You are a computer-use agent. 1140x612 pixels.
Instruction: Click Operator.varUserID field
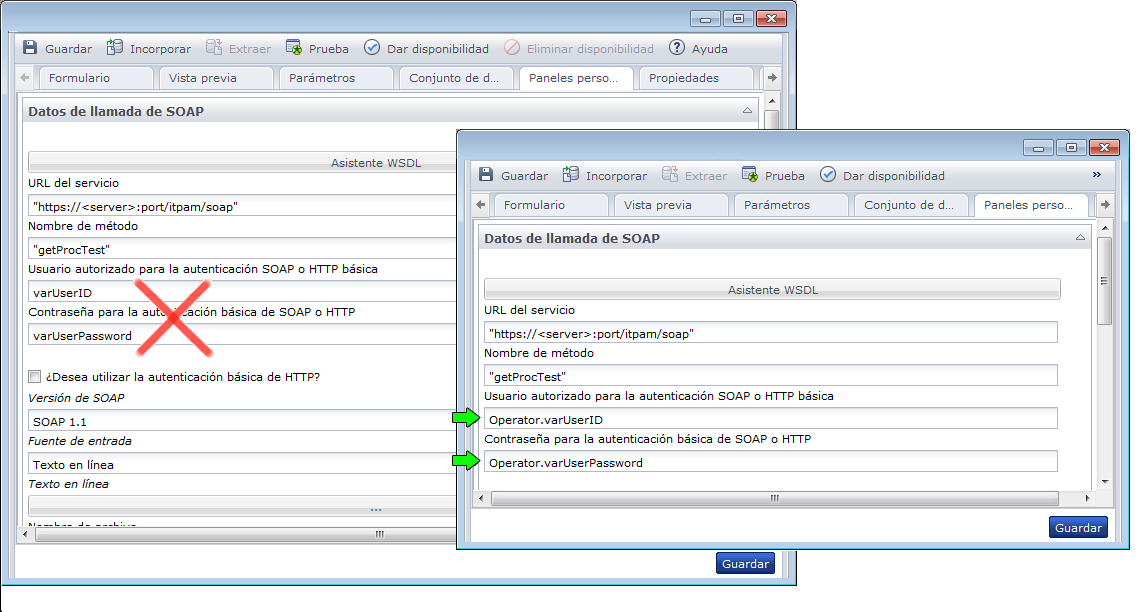pos(771,419)
